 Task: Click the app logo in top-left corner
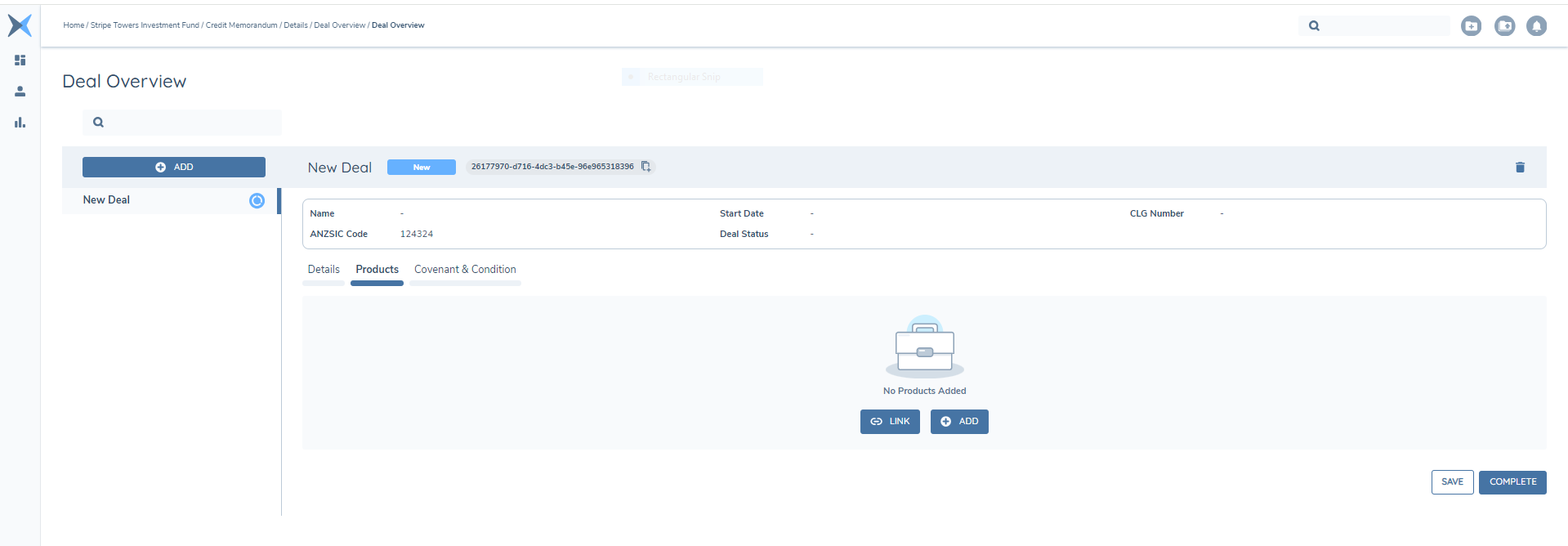(x=20, y=25)
